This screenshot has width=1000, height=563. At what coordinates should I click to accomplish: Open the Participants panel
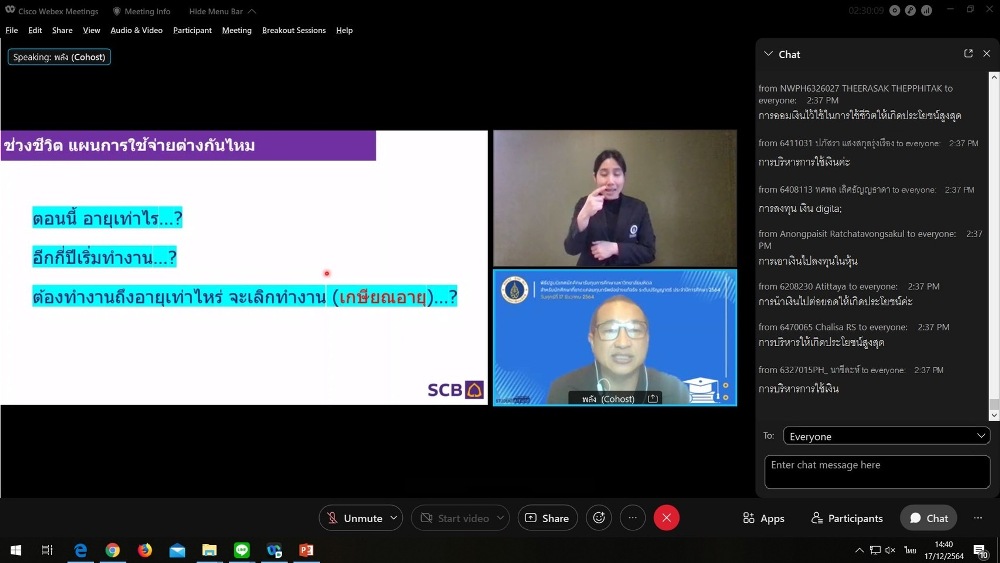tap(846, 518)
